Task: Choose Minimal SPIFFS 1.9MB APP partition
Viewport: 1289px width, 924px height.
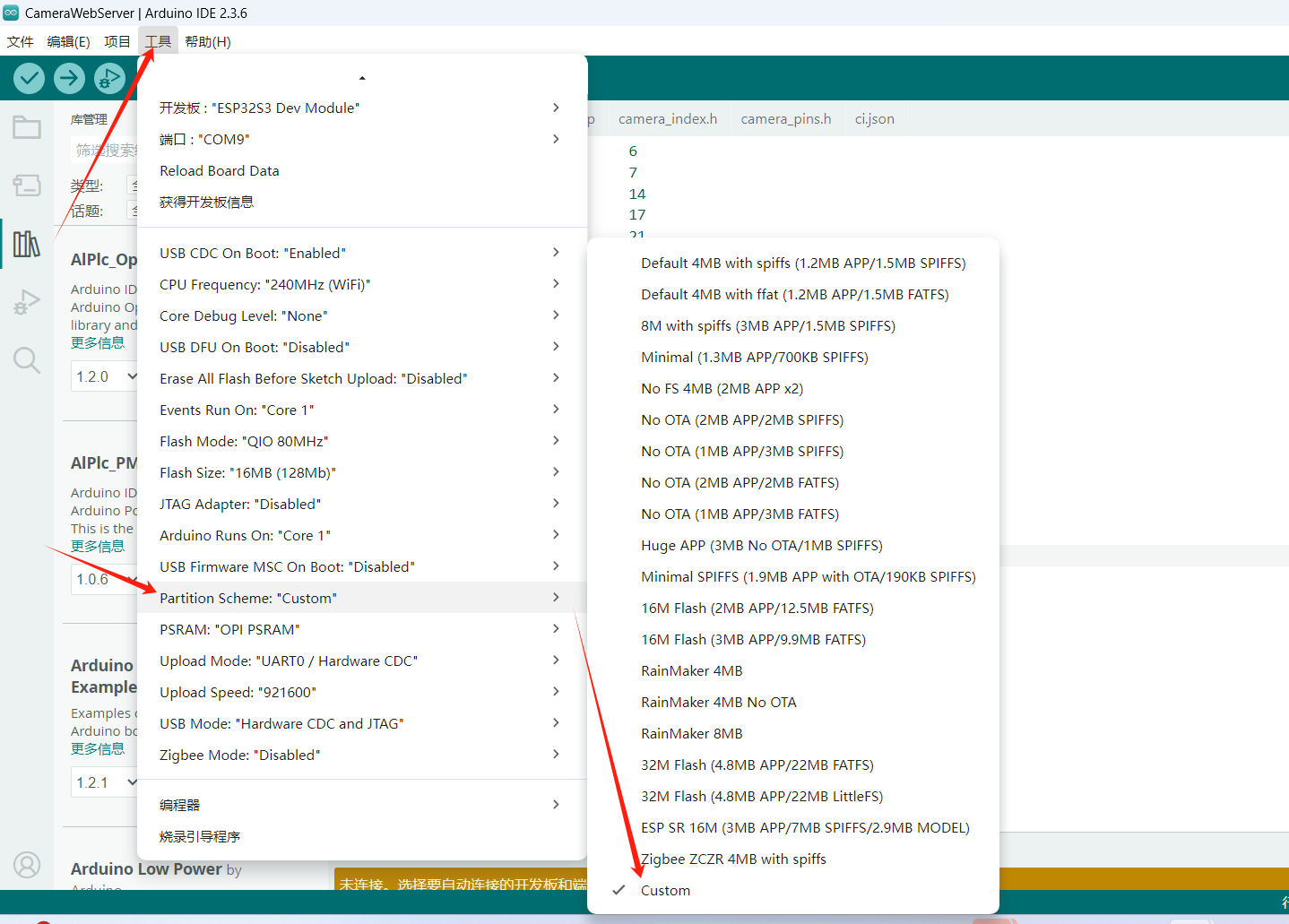Action: pos(793,576)
